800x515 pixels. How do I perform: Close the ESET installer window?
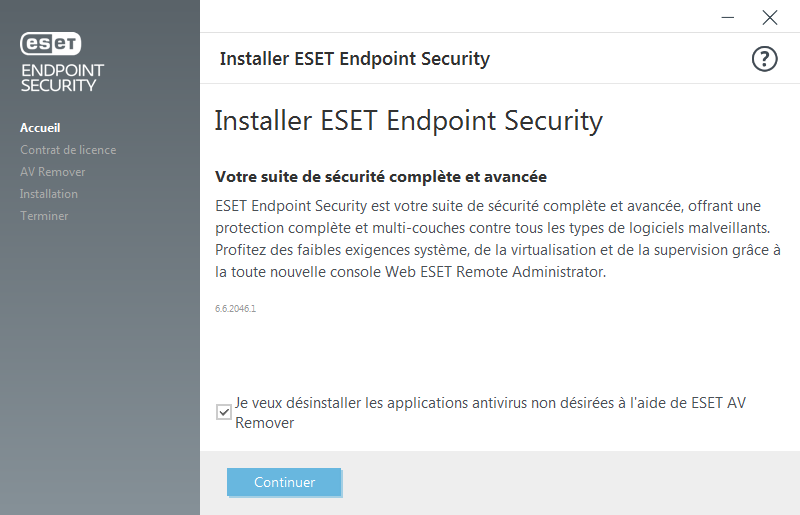[769, 17]
